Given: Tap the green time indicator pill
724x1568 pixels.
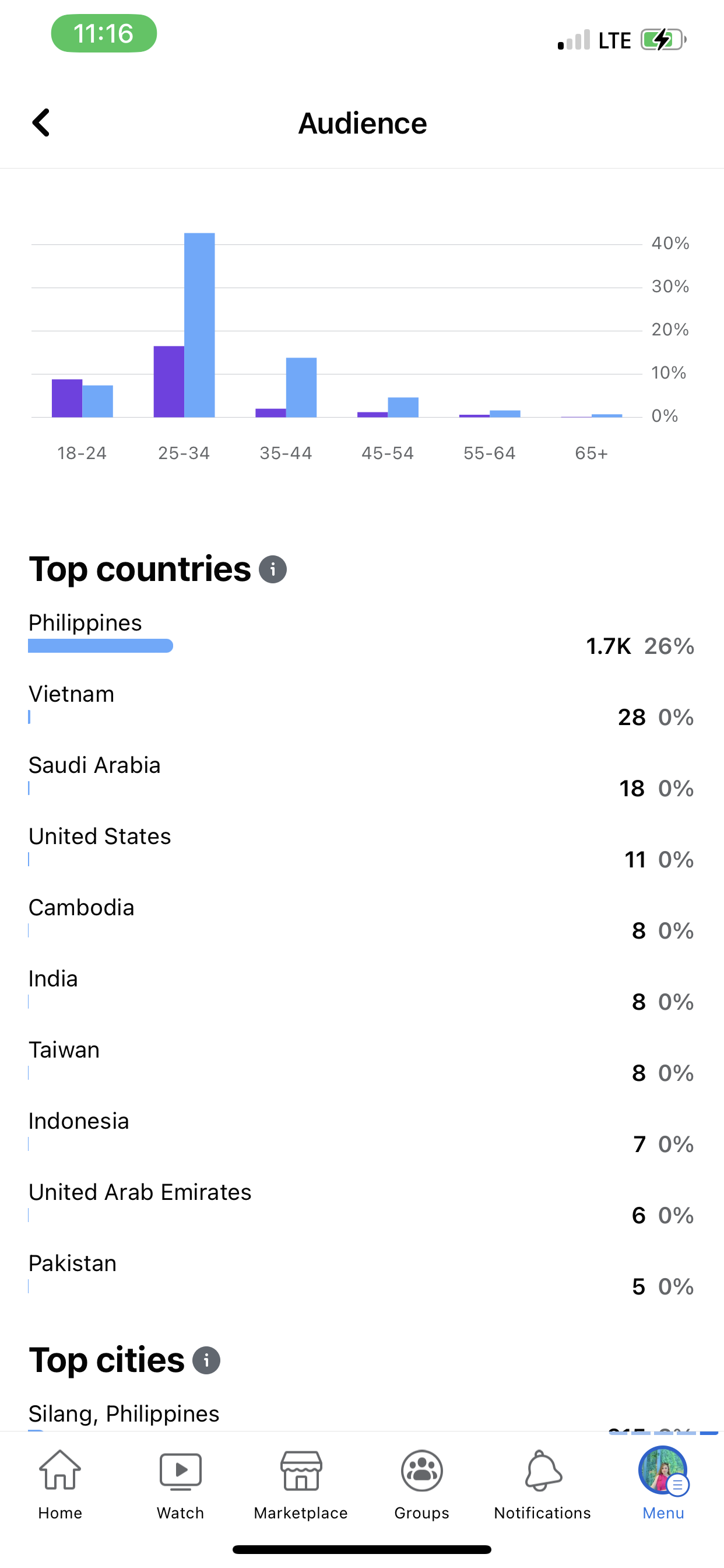Looking at the screenshot, I should coord(104,33).
